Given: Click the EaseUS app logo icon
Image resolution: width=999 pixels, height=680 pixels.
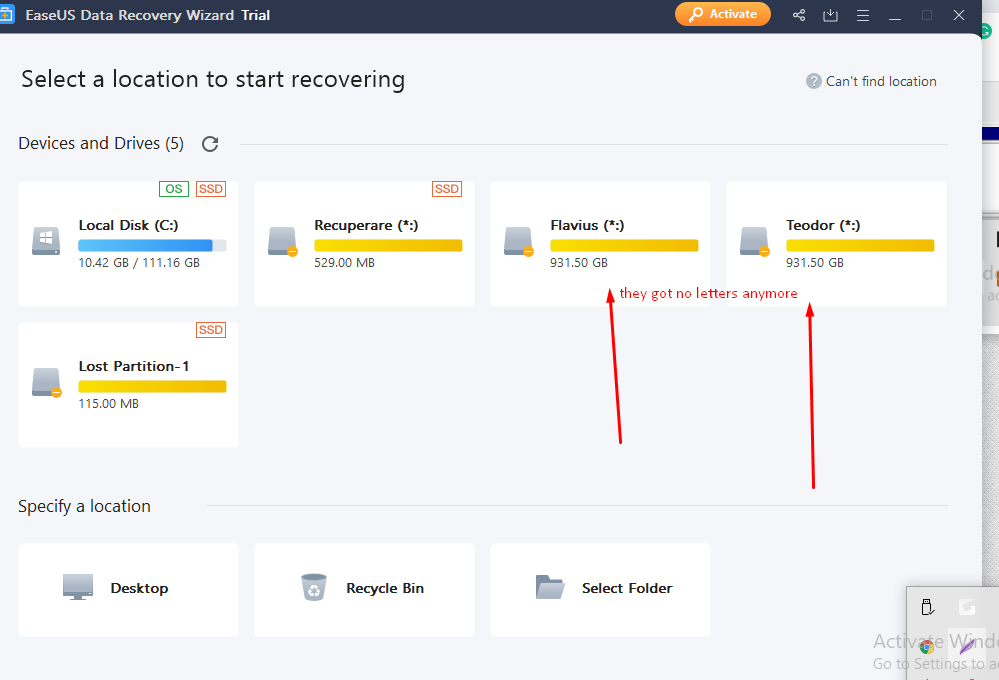Looking at the screenshot, I should coord(6,14).
